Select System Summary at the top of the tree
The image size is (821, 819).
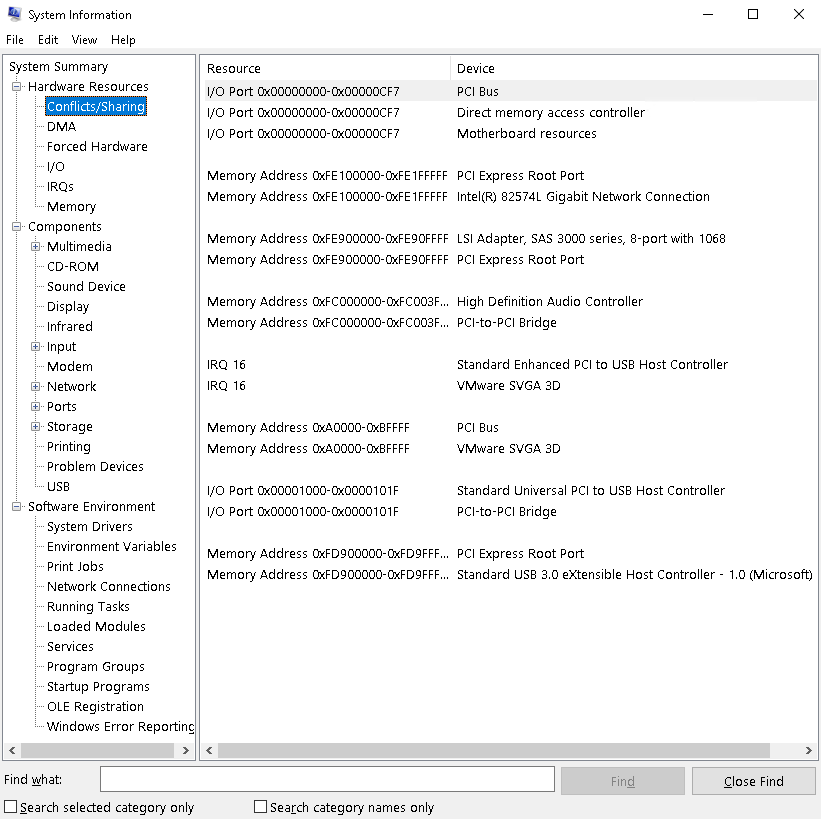click(x=58, y=66)
